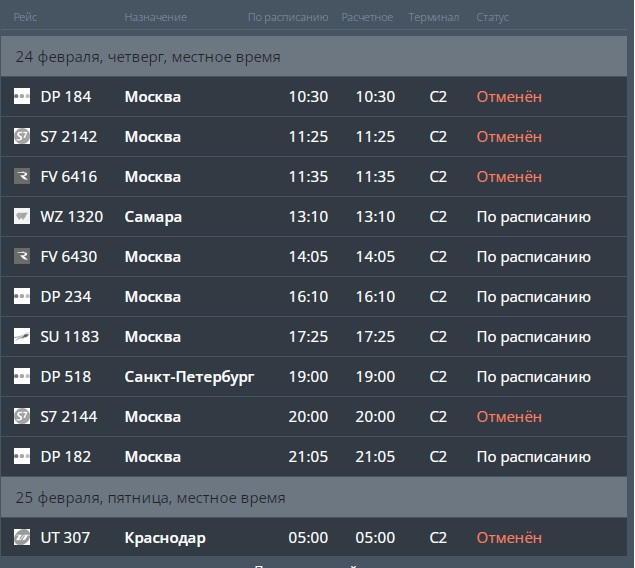Click the S7 airline logo beside S7 2142
Image resolution: width=635 pixels, height=568 pixels.
(x=22, y=137)
